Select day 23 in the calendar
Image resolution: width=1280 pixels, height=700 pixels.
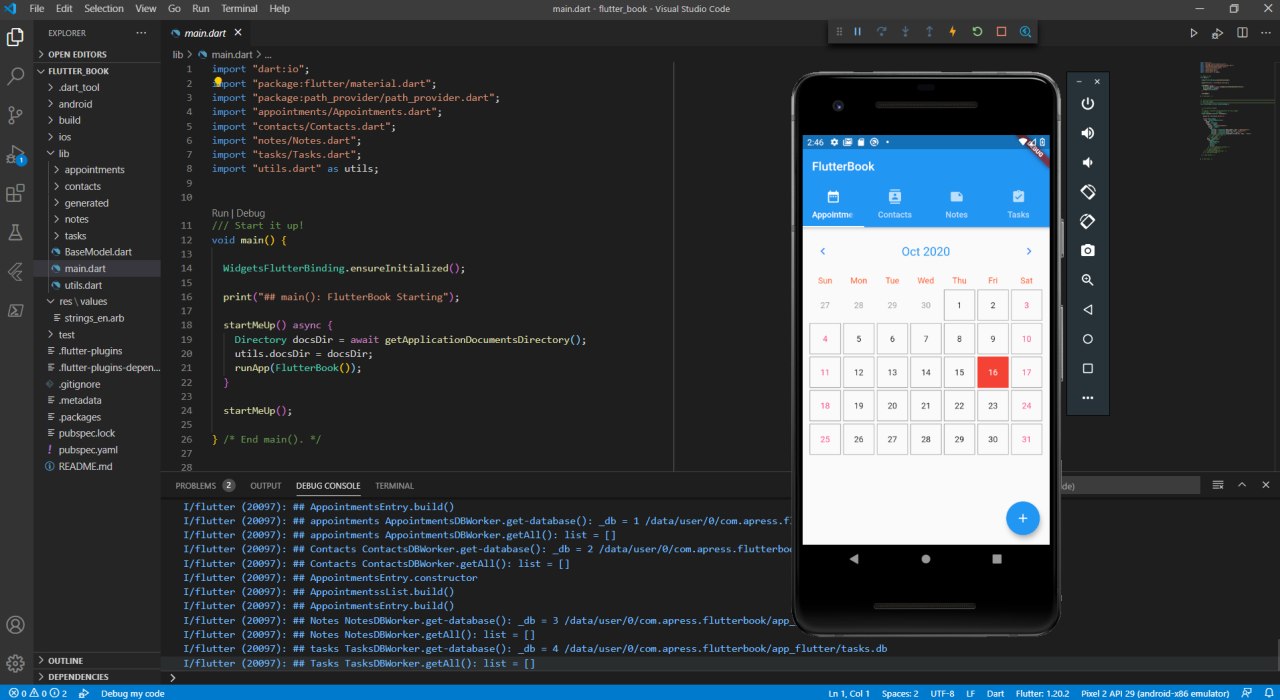(x=992, y=406)
